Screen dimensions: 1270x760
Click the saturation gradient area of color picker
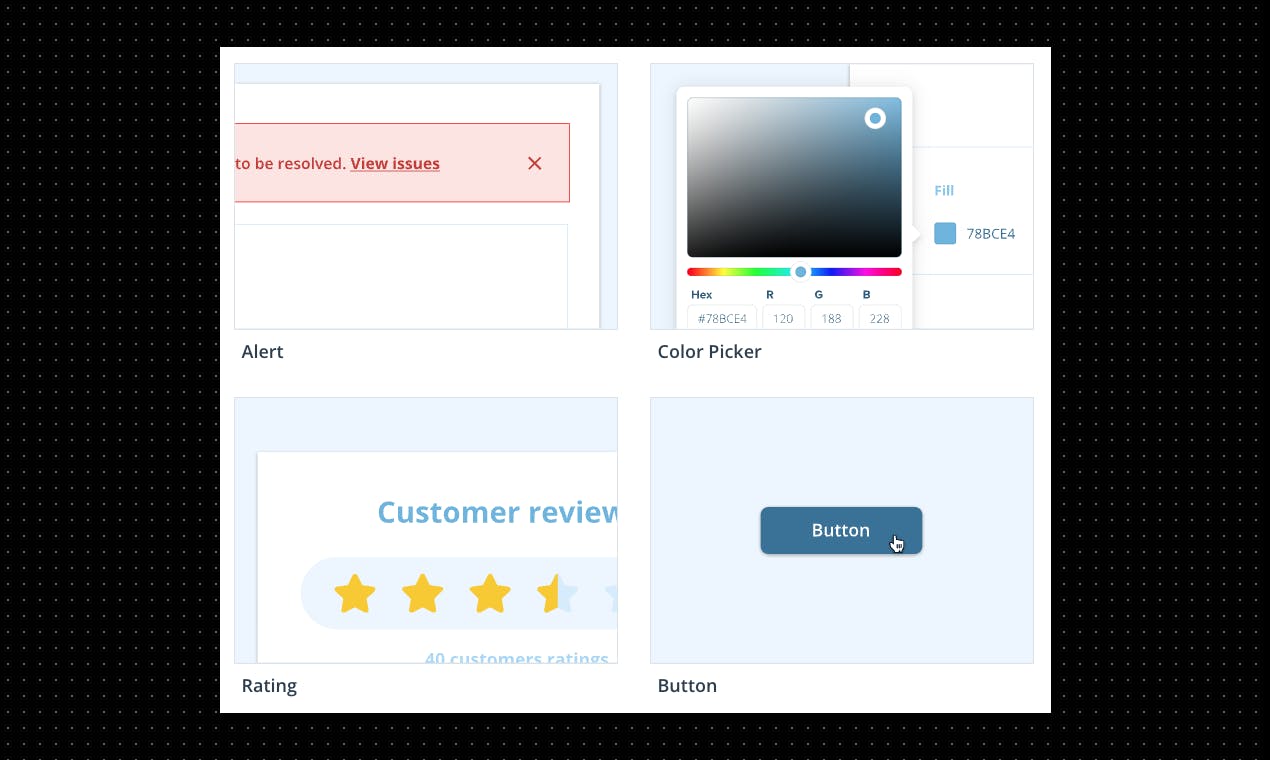(x=794, y=177)
